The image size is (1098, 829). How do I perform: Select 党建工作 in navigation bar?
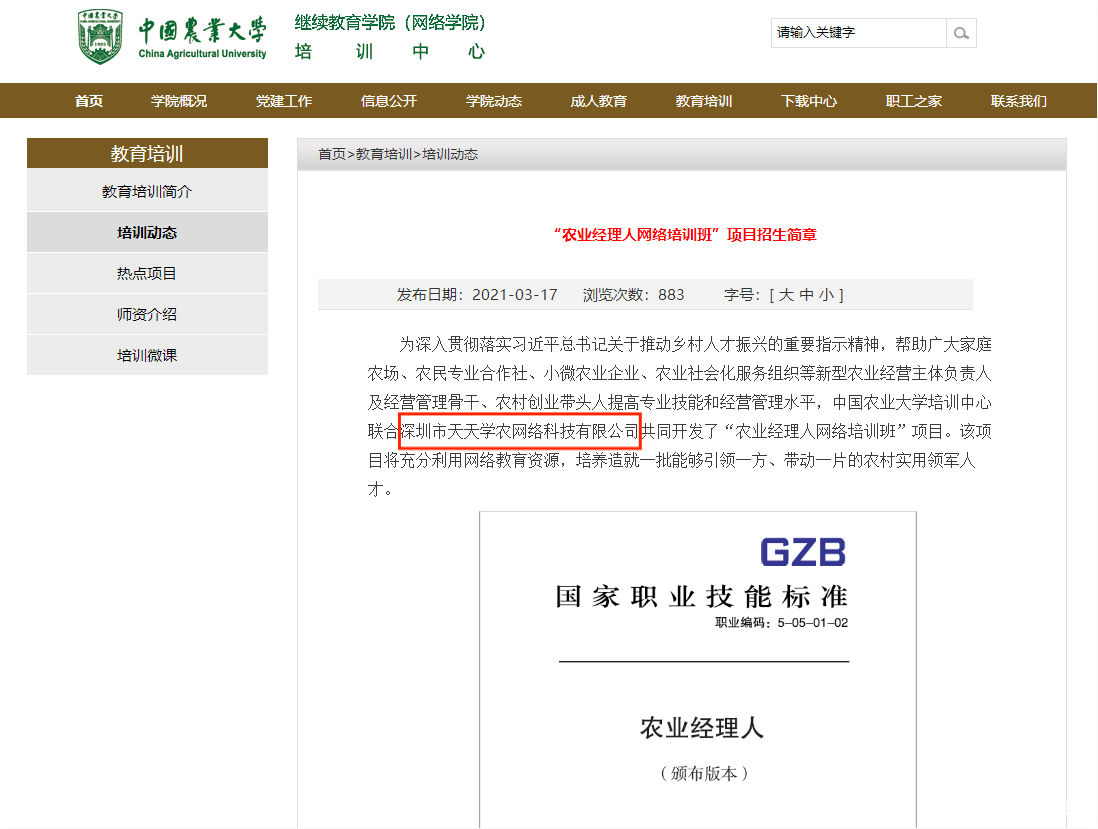(284, 101)
